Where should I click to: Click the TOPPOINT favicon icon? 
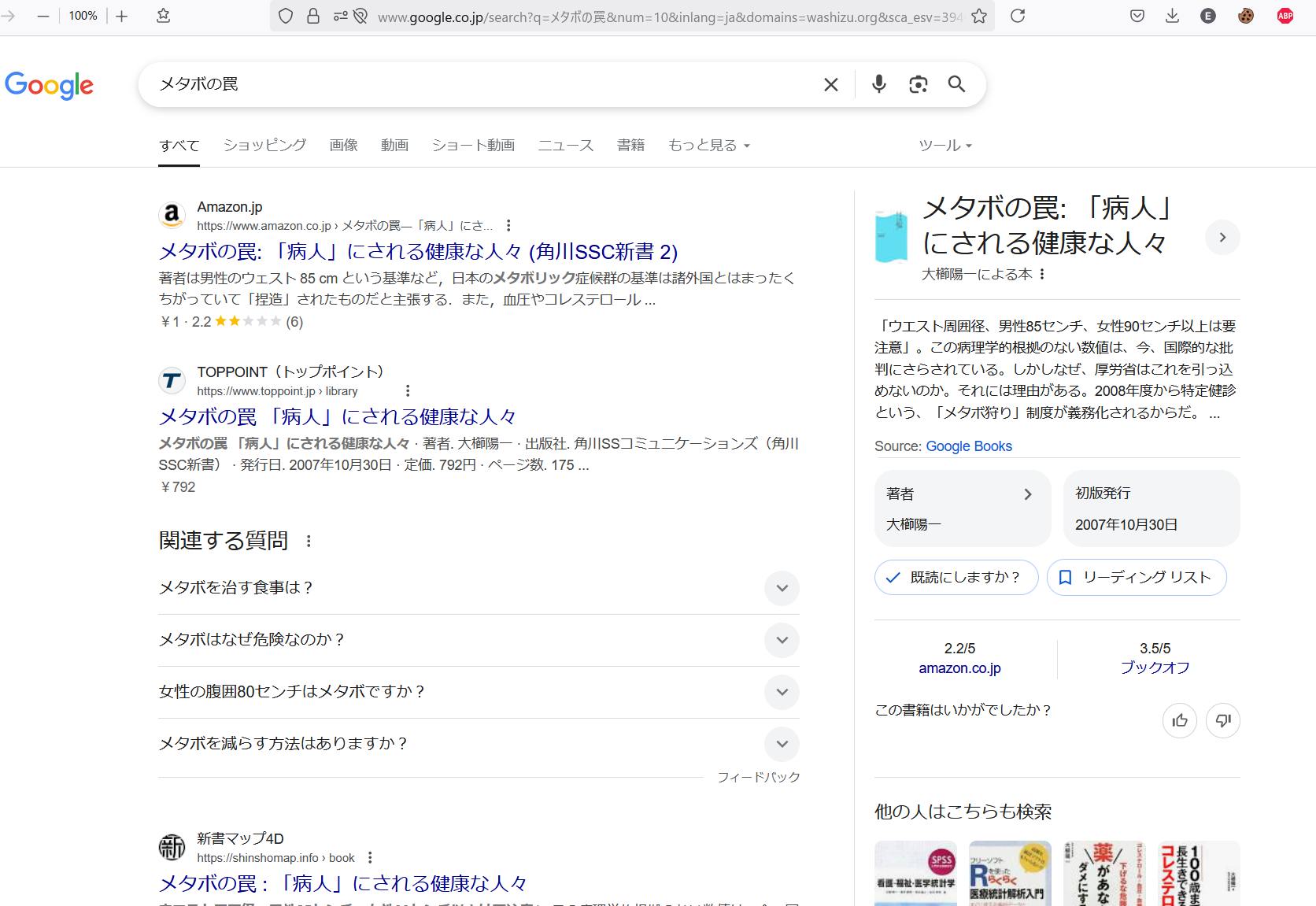point(172,381)
